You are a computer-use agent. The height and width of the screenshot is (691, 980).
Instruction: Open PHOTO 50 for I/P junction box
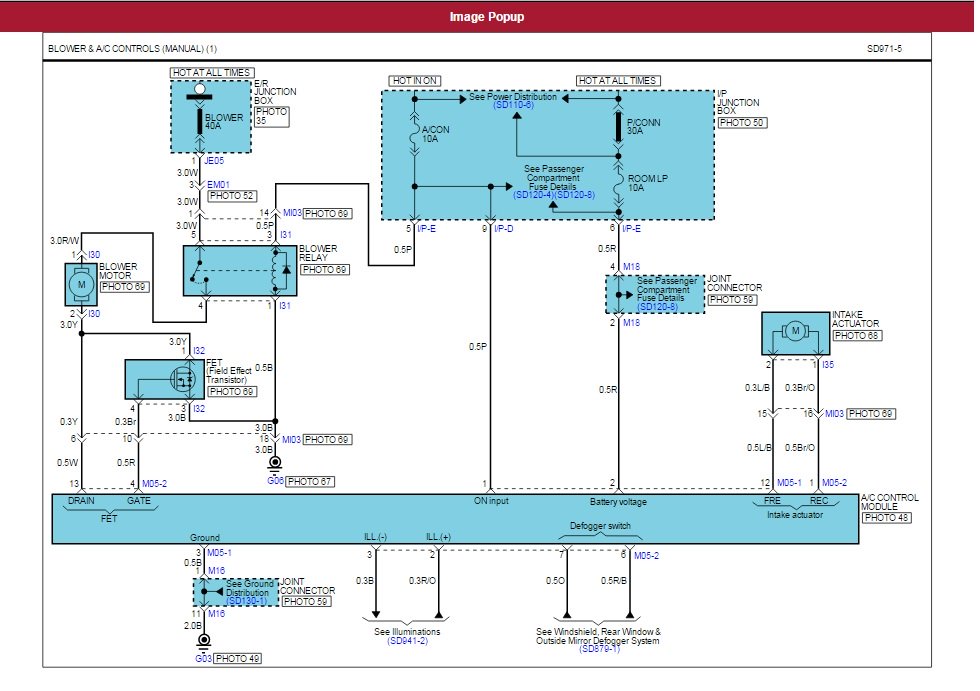742,122
